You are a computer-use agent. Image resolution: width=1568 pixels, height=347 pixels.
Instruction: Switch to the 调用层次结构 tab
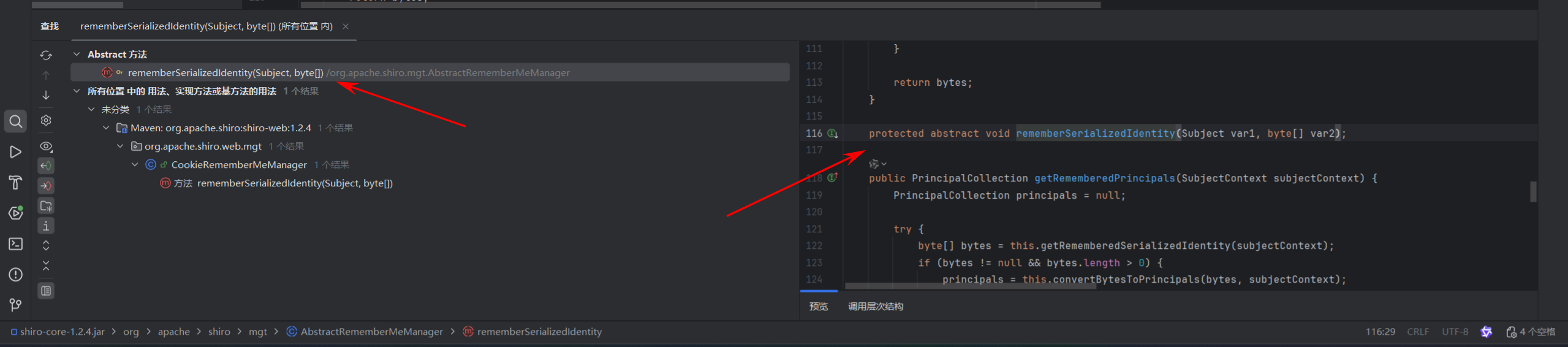[875, 307]
